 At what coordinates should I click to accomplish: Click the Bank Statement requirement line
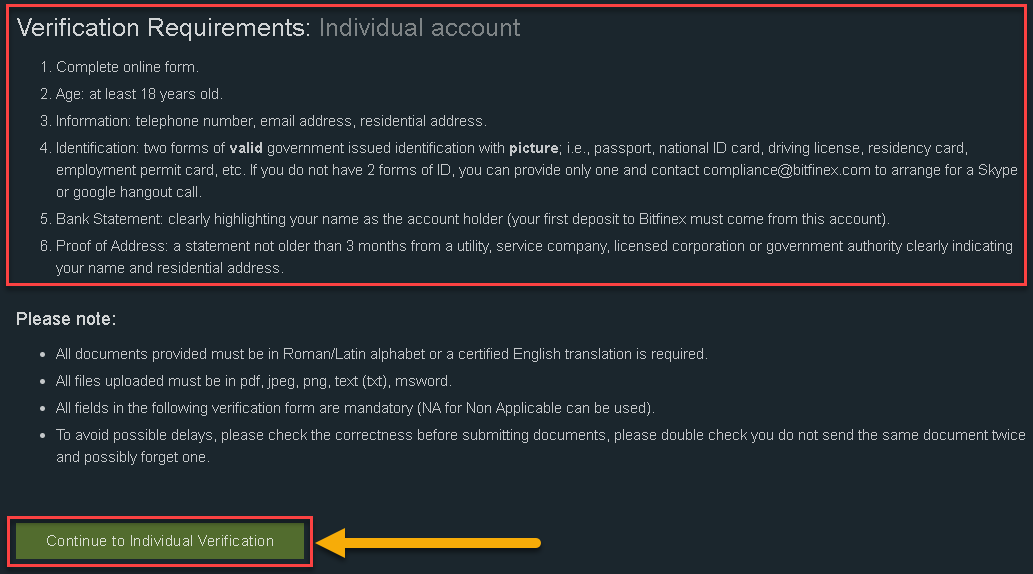point(472,219)
